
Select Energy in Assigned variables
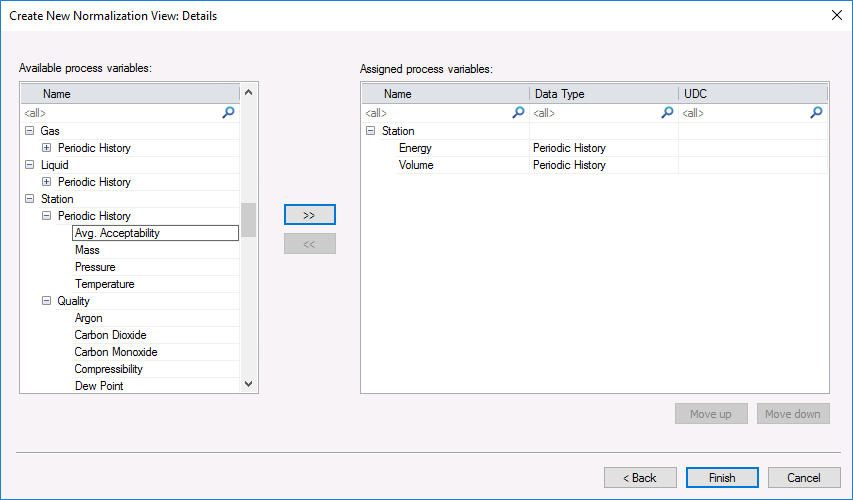click(x=415, y=147)
